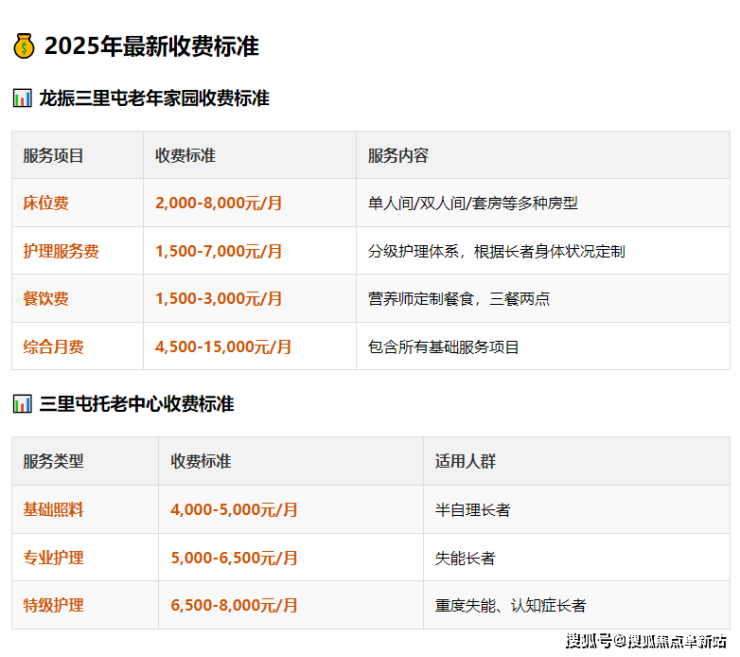Image resolution: width=740 pixels, height=657 pixels.
Task: Click the 三里屯托老中心收费标准 subheading
Action: [x=137, y=404]
